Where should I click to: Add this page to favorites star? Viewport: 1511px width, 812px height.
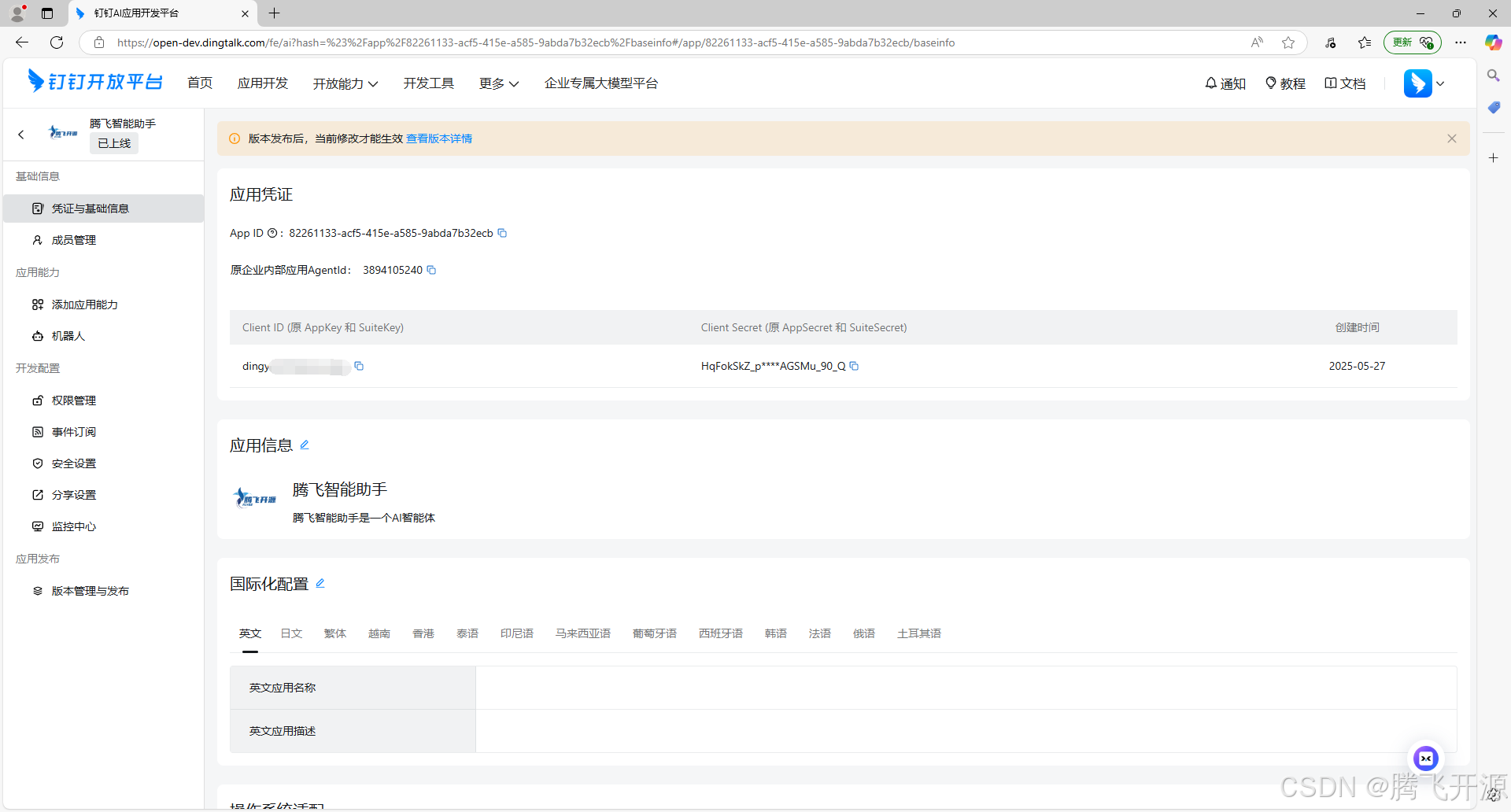point(1288,42)
